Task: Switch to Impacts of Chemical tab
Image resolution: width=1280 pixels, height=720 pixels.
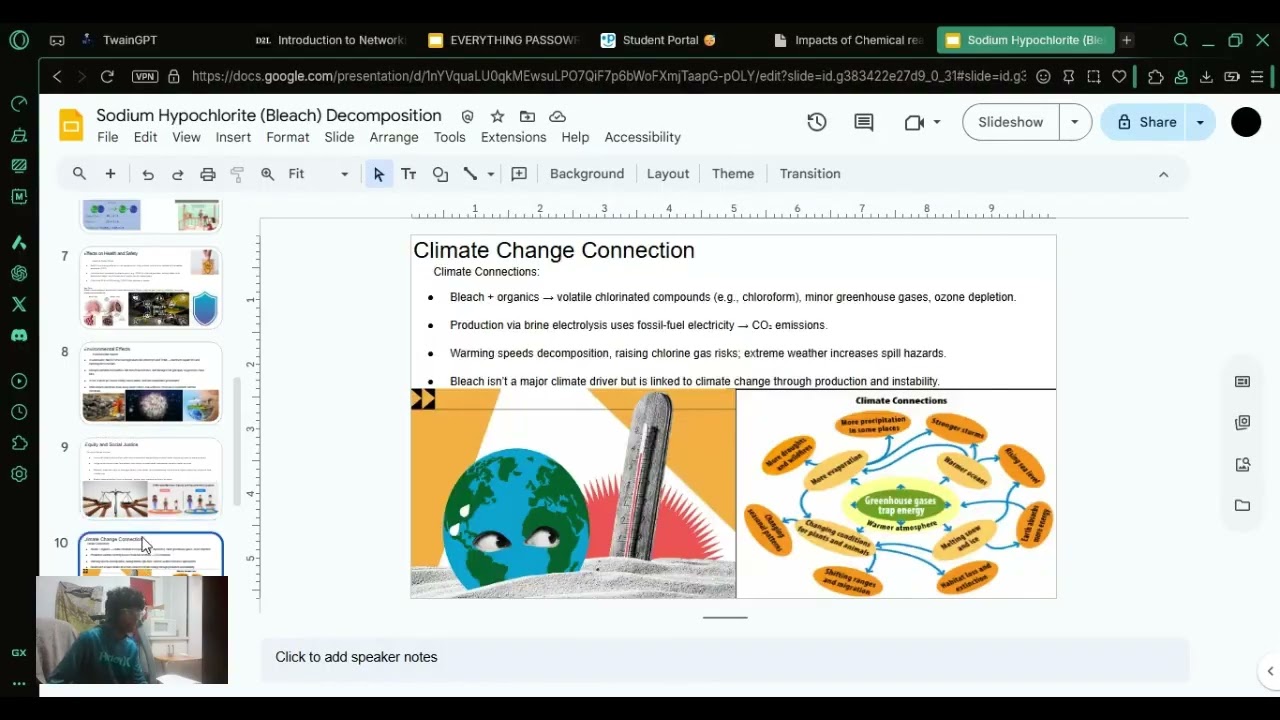Action: click(850, 40)
